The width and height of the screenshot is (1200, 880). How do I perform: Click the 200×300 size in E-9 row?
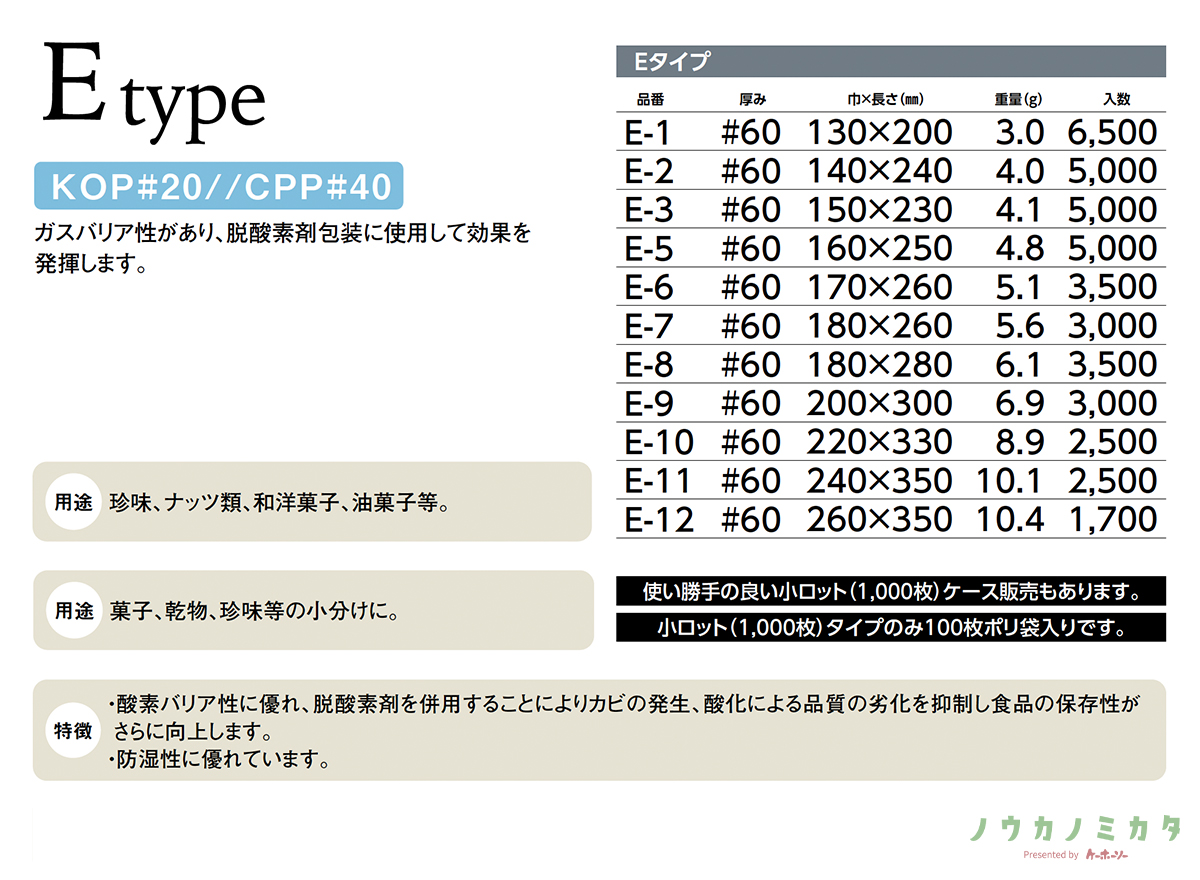879,404
